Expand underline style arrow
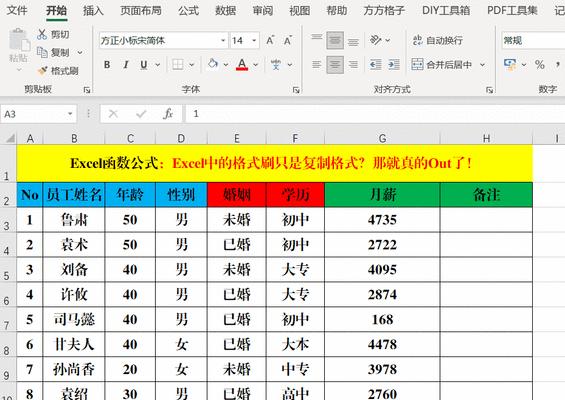 tap(157, 65)
